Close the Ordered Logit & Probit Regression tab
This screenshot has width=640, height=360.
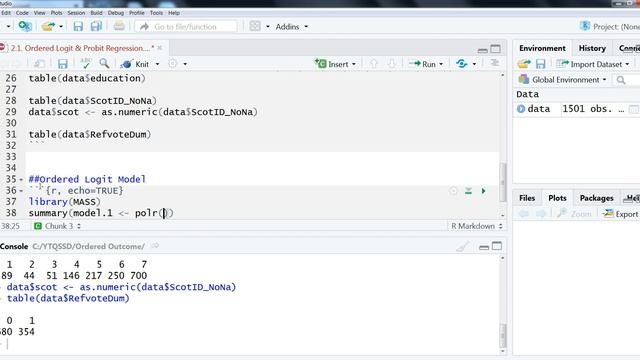coord(160,48)
